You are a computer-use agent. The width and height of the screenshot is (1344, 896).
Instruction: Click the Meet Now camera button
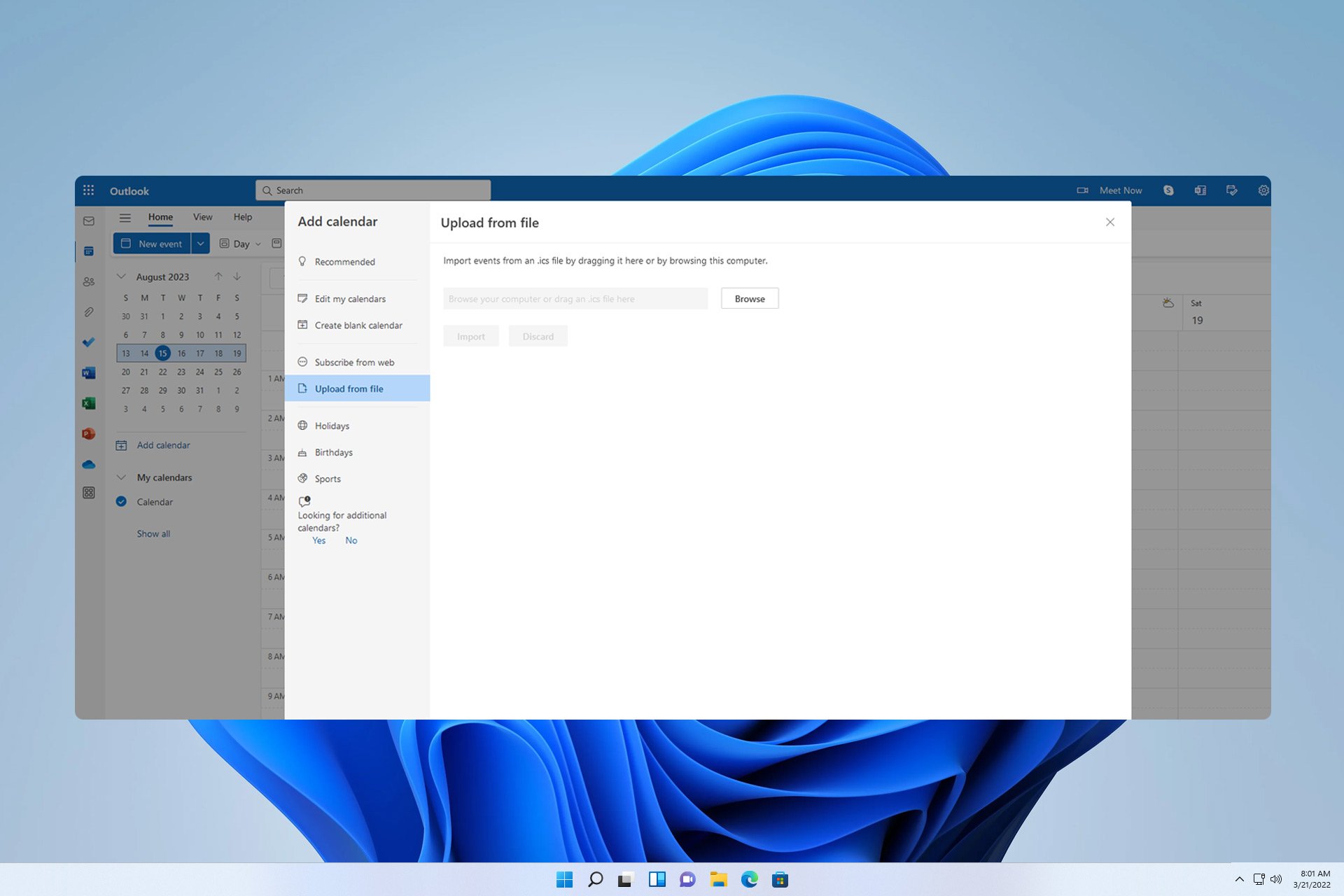tap(1109, 190)
